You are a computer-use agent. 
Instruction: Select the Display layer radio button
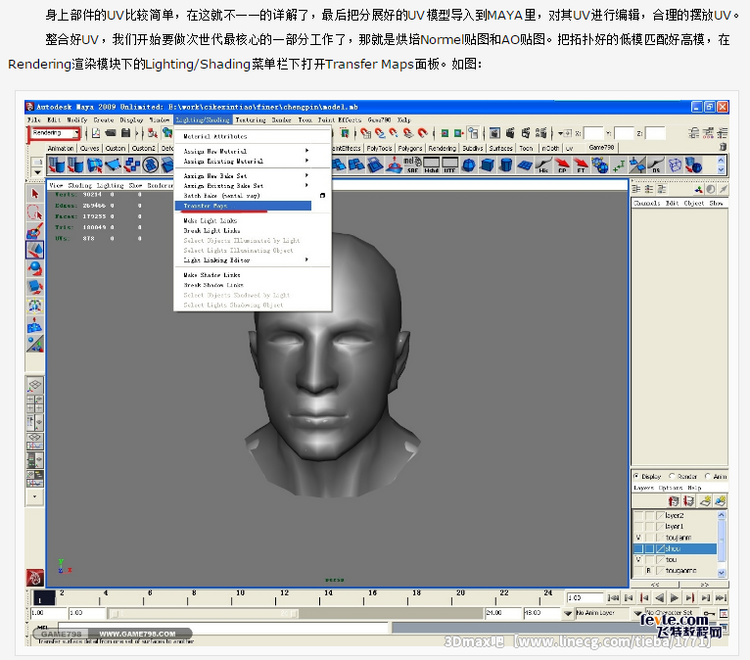[636, 476]
